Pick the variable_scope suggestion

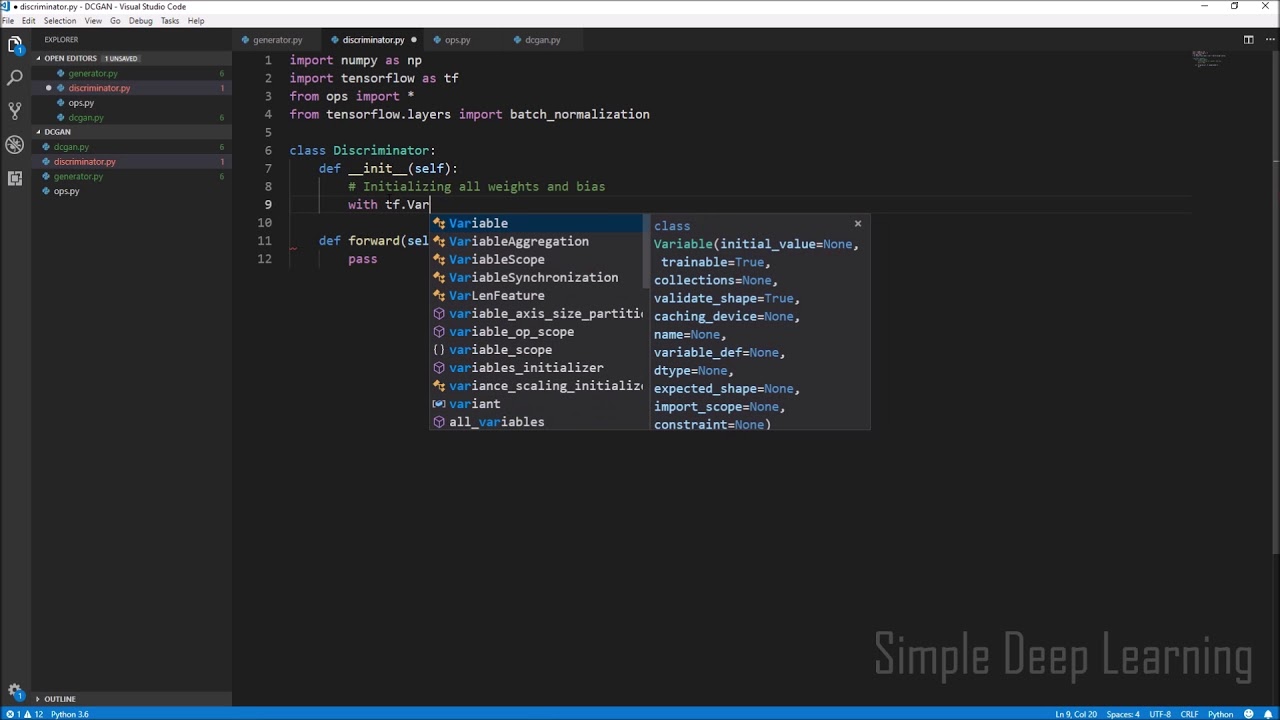537,350
